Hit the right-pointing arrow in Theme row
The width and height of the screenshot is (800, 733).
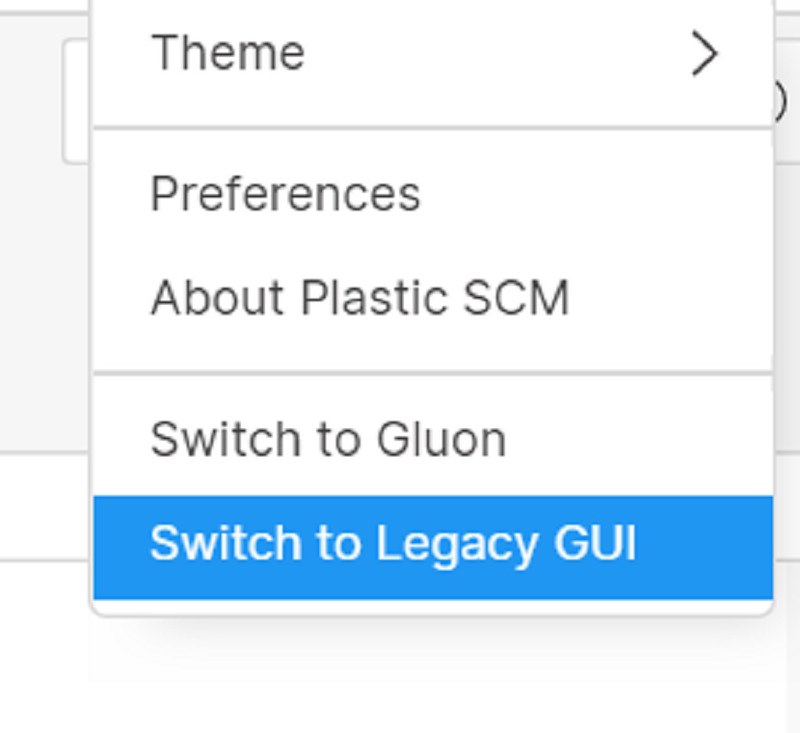704,54
